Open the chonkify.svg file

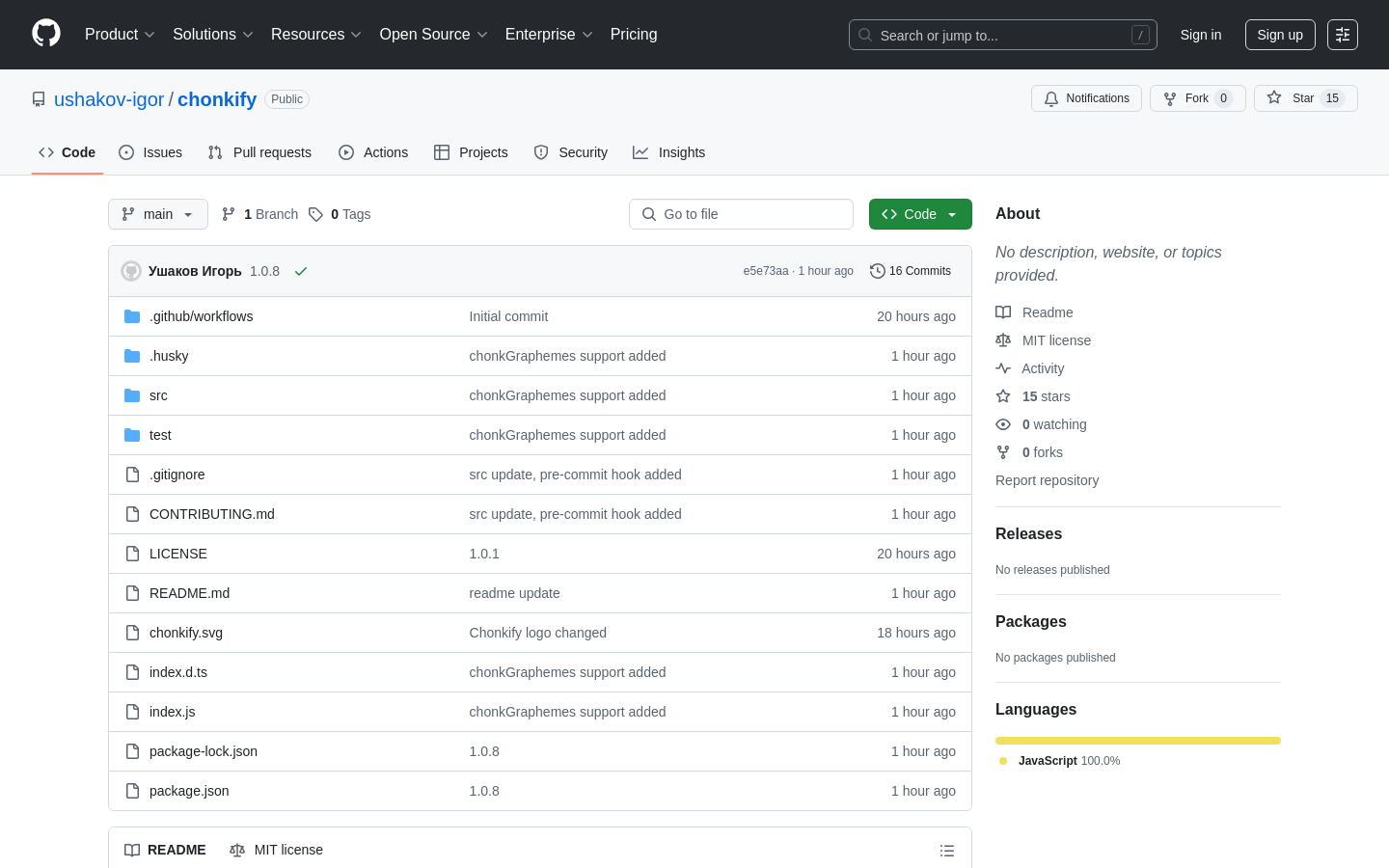pyautogui.click(x=186, y=633)
